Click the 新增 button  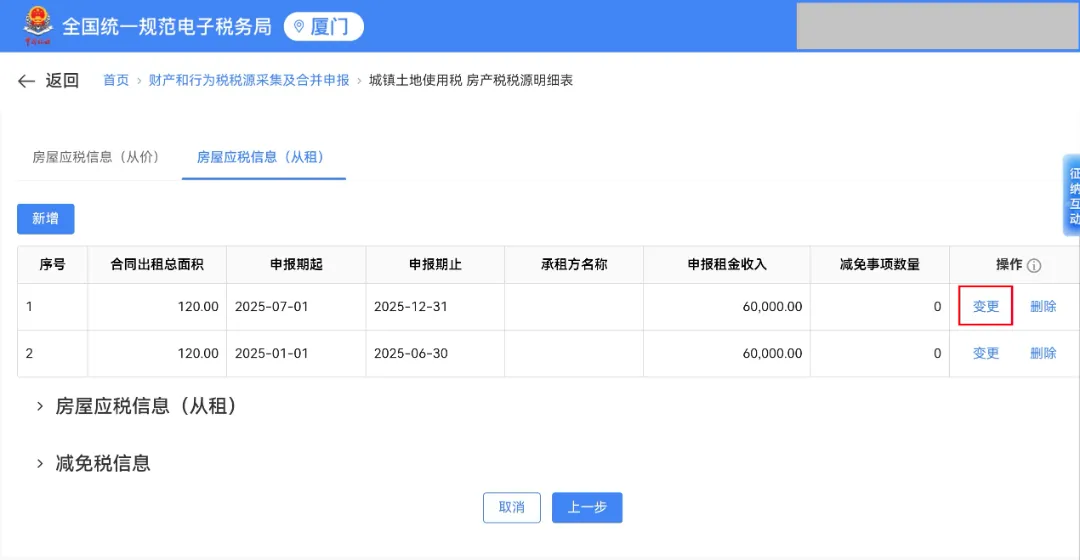coord(45,219)
